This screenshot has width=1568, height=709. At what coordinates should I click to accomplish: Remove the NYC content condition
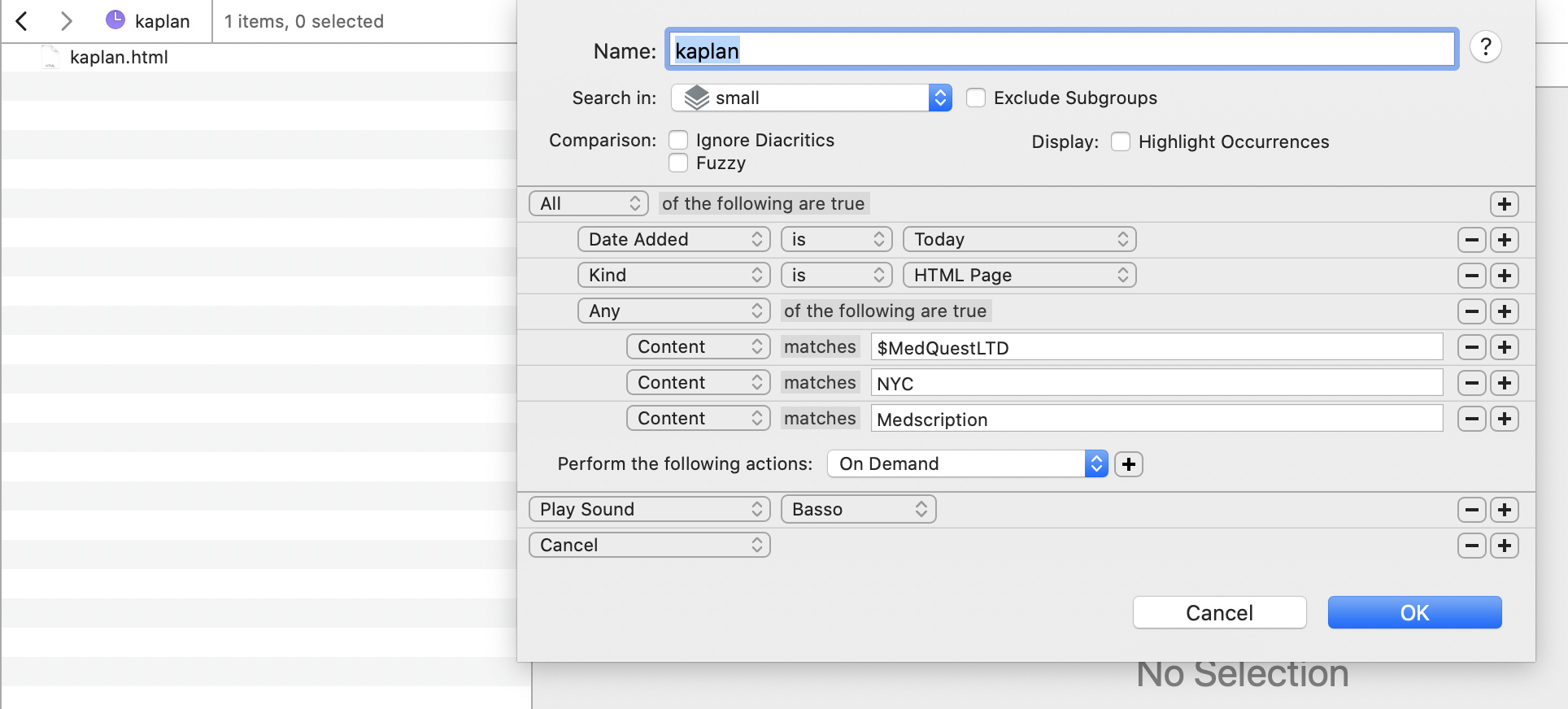(1471, 383)
